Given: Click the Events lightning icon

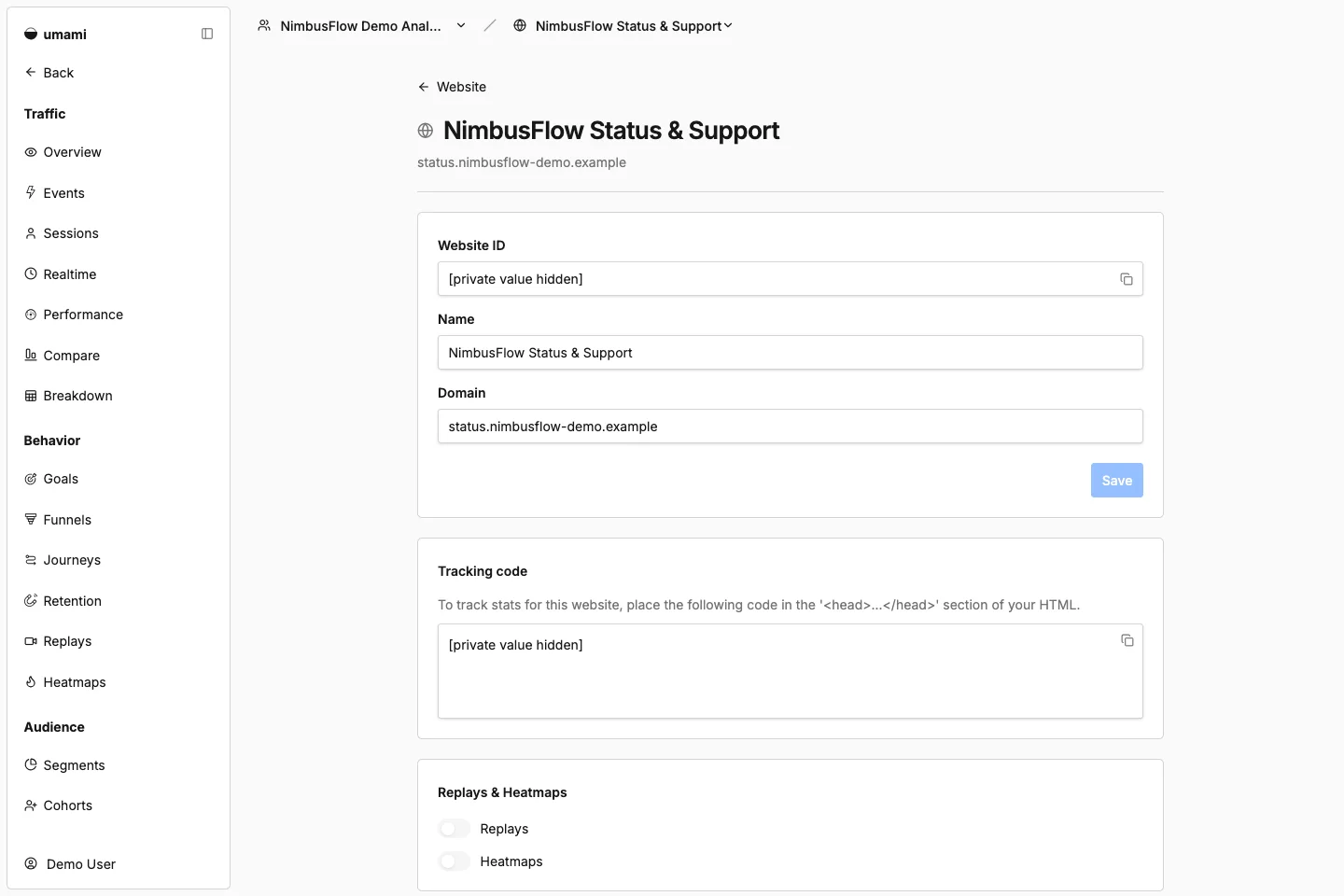Looking at the screenshot, I should click(31, 192).
